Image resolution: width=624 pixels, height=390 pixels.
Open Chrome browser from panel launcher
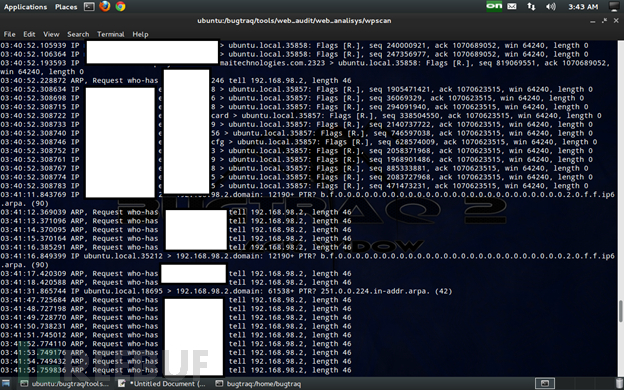pos(120,6)
